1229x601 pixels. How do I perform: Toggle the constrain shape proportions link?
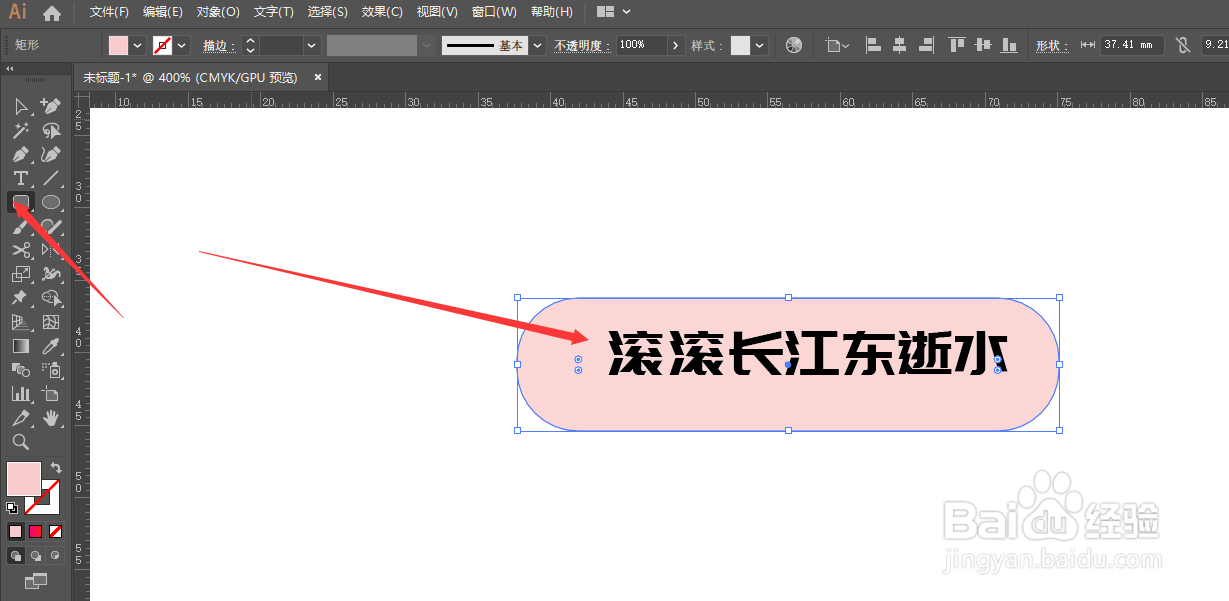(x=1184, y=44)
